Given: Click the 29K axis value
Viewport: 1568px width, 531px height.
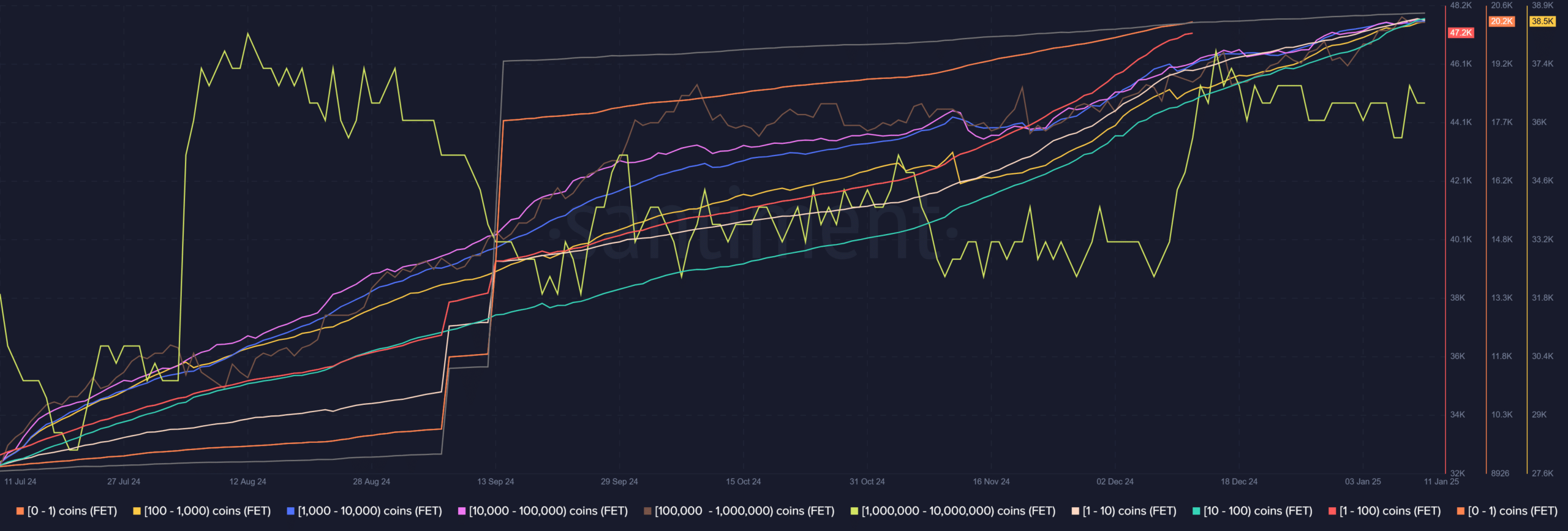Looking at the screenshot, I should click(x=1539, y=415).
